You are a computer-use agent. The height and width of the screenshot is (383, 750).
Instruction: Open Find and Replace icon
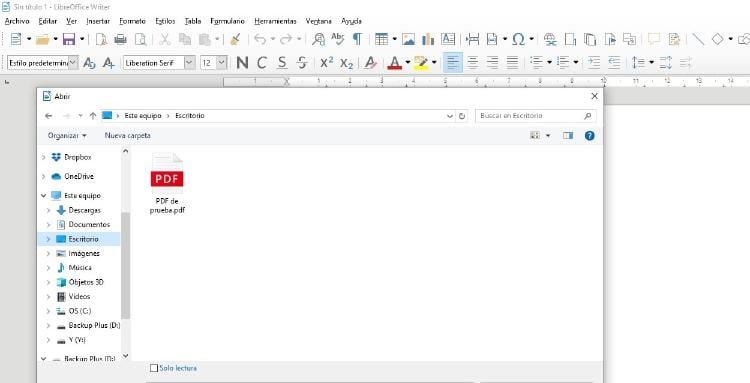(x=318, y=39)
